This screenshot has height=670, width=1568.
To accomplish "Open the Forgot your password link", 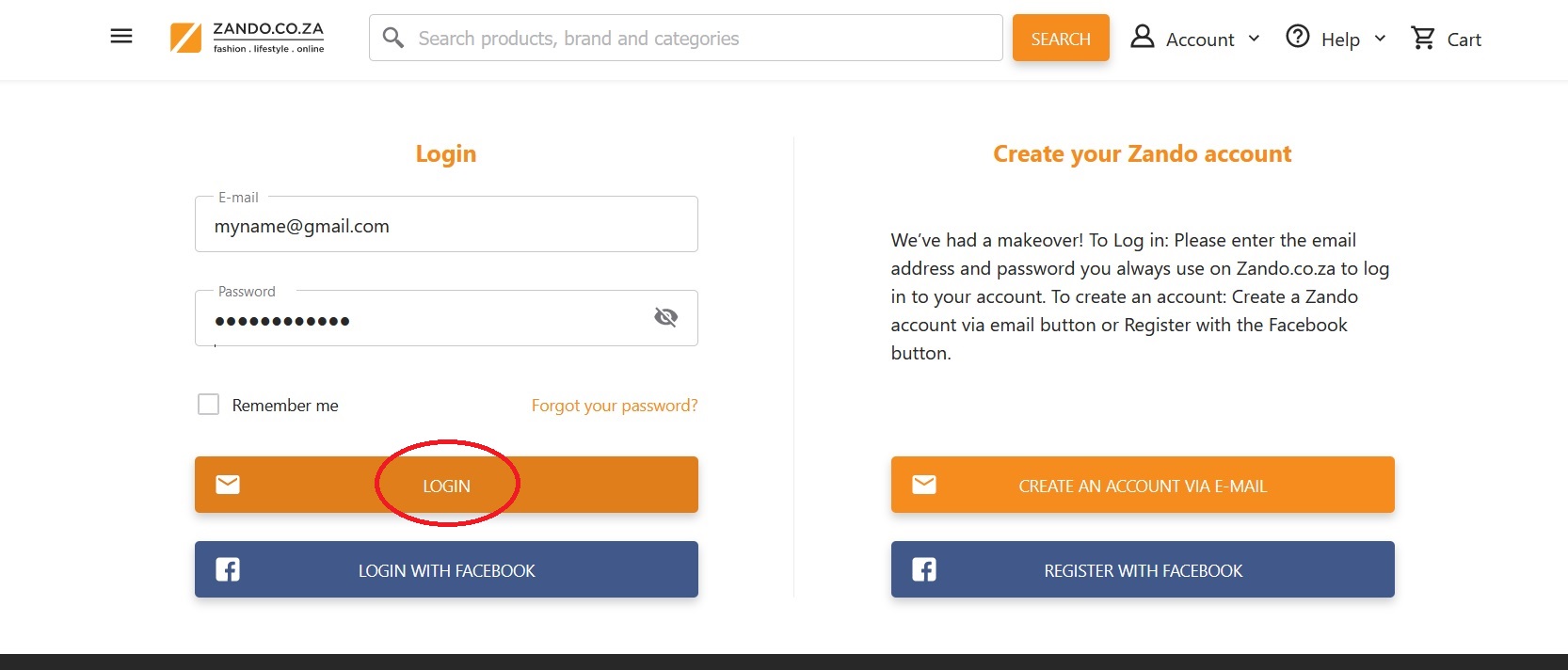I will (x=615, y=406).
